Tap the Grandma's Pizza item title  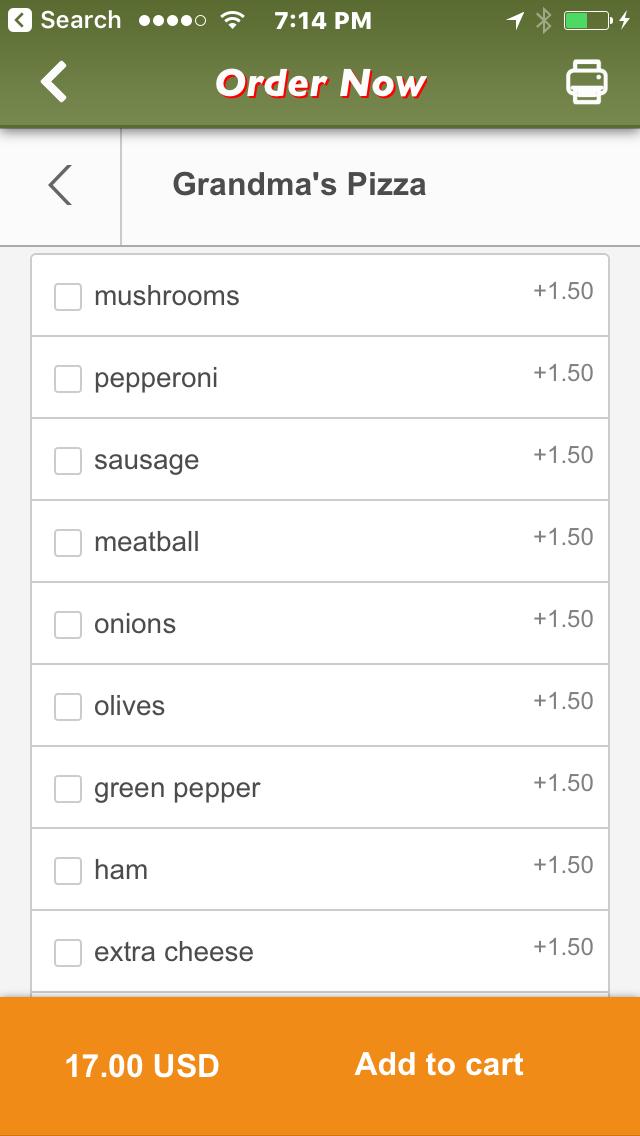click(299, 185)
